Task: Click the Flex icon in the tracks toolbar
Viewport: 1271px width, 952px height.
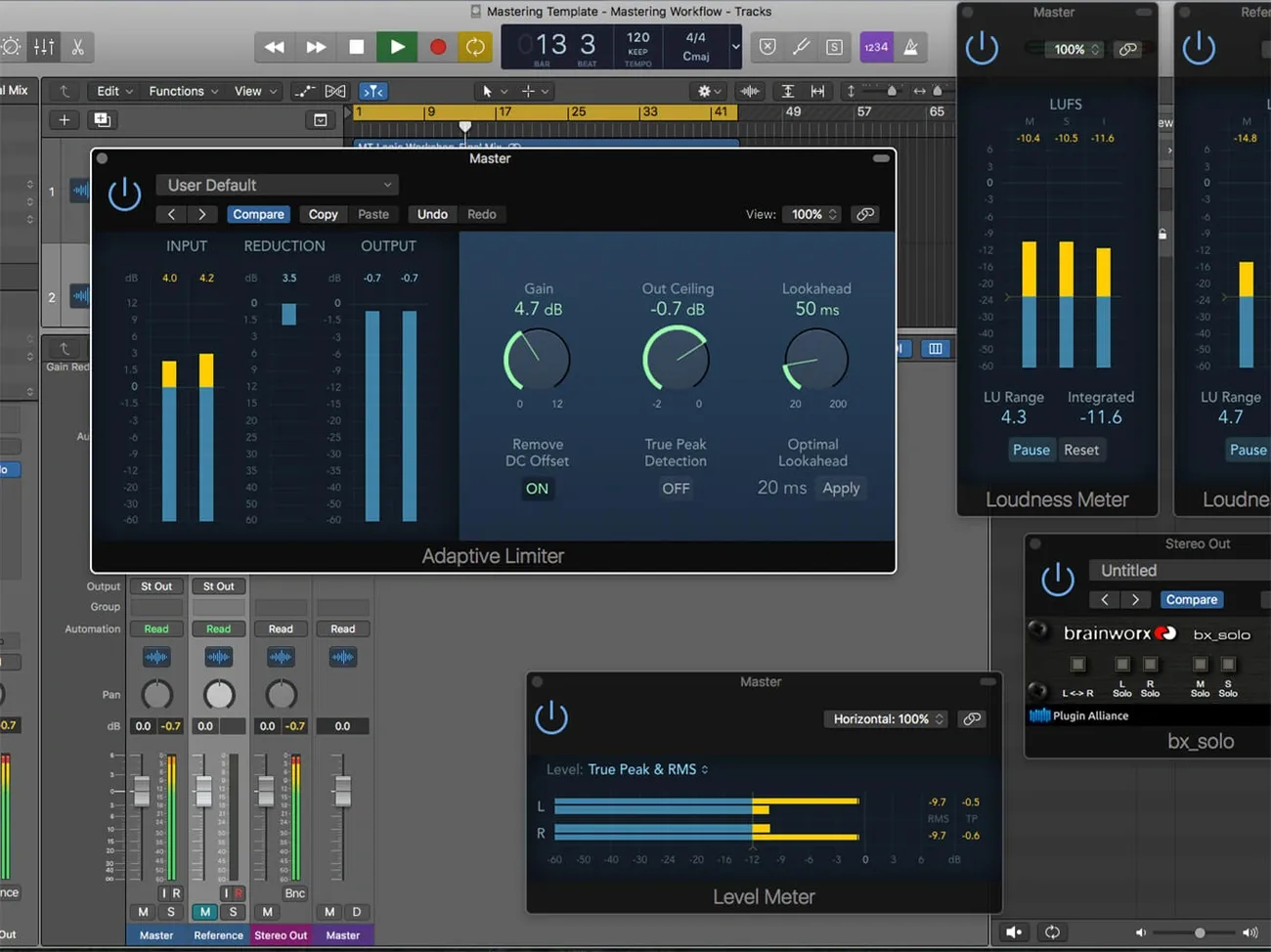Action: pyautogui.click(x=333, y=91)
